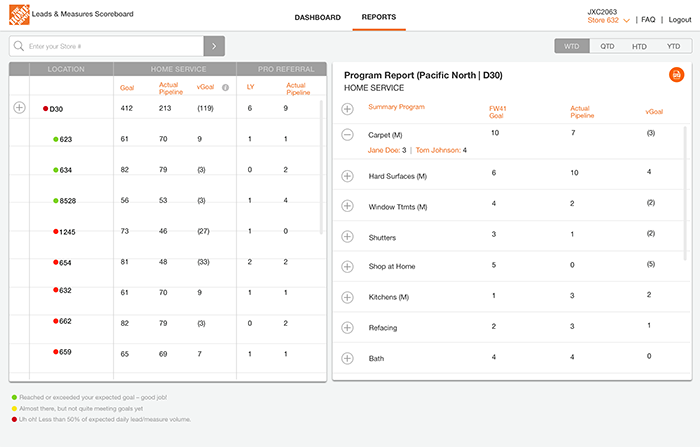
Task: Submit store search with arrow button
Action: pos(214,46)
